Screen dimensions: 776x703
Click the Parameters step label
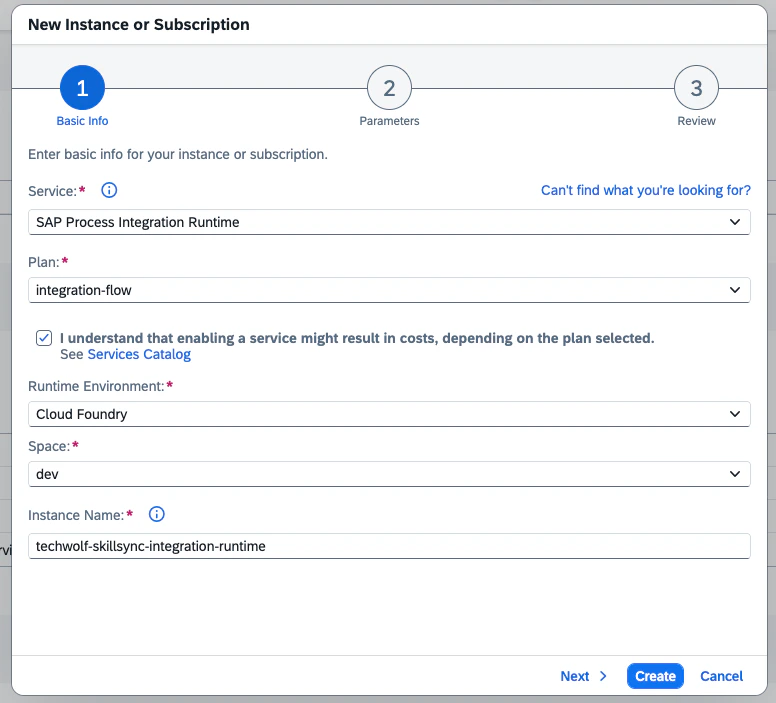pyautogui.click(x=389, y=121)
